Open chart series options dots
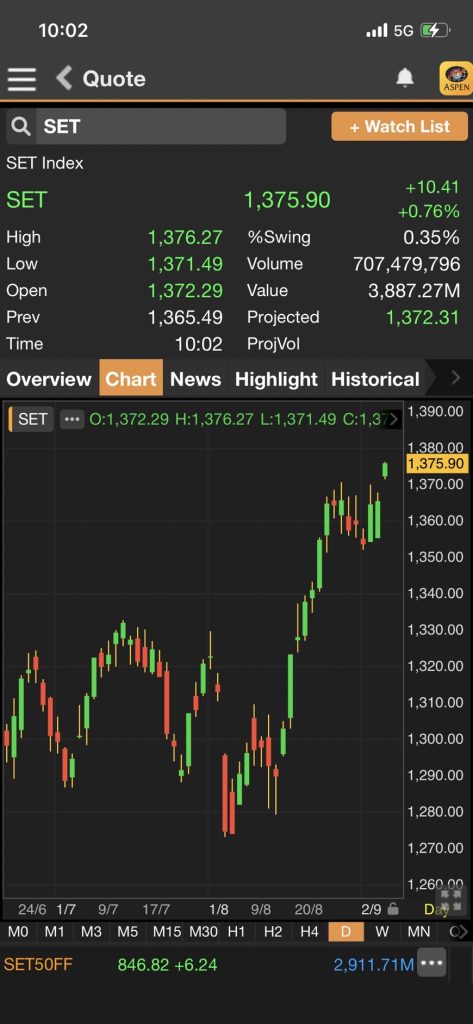The image size is (473, 1024). (72, 419)
